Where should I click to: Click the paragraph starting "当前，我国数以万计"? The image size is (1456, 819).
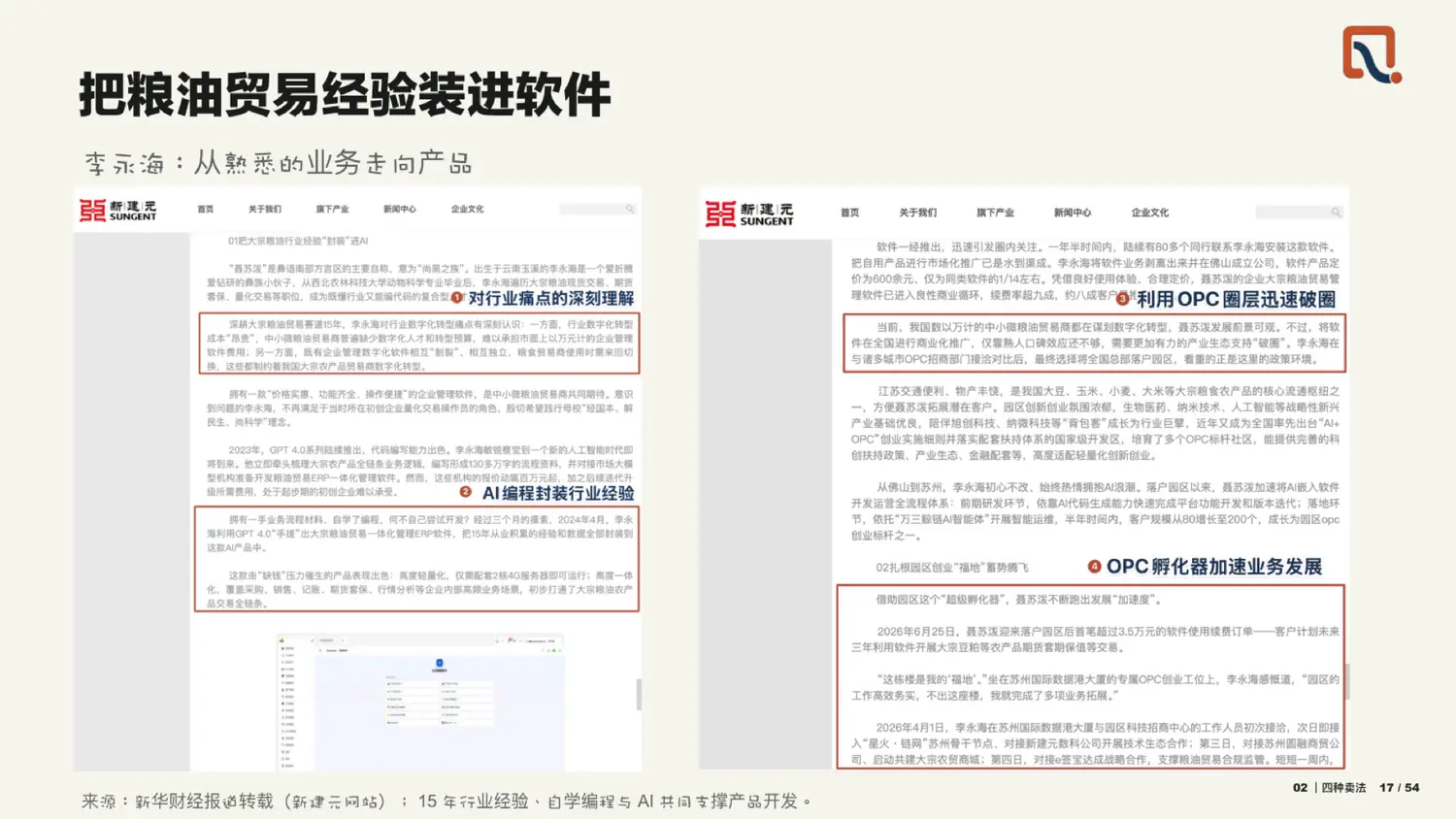coord(1095,344)
